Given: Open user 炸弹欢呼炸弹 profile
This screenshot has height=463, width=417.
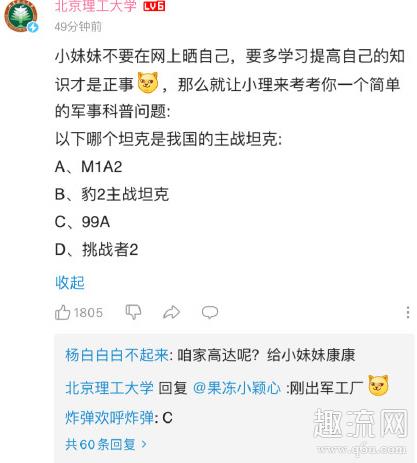Looking at the screenshot, I should pyautogui.click(x=110, y=417).
